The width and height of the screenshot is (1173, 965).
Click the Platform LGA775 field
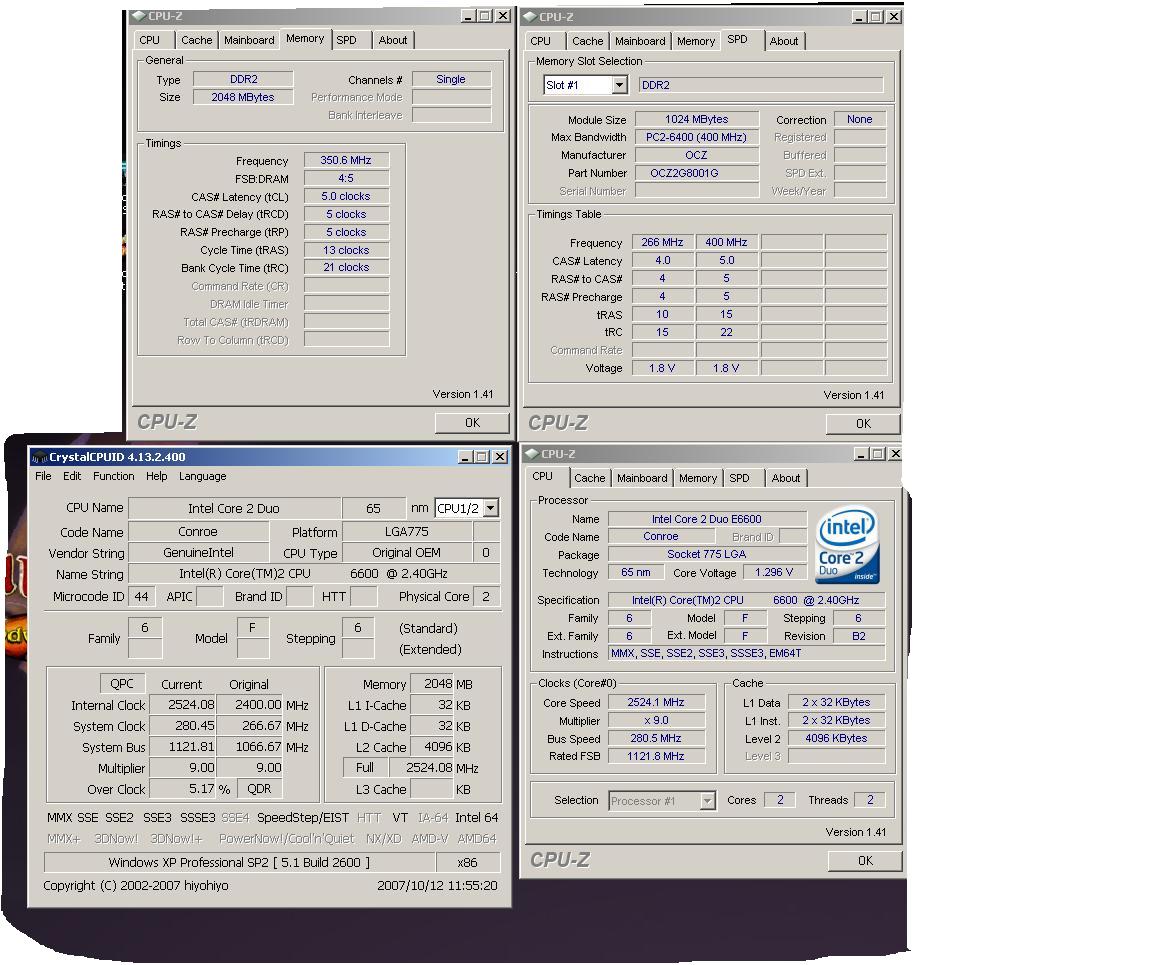pyautogui.click(x=407, y=532)
